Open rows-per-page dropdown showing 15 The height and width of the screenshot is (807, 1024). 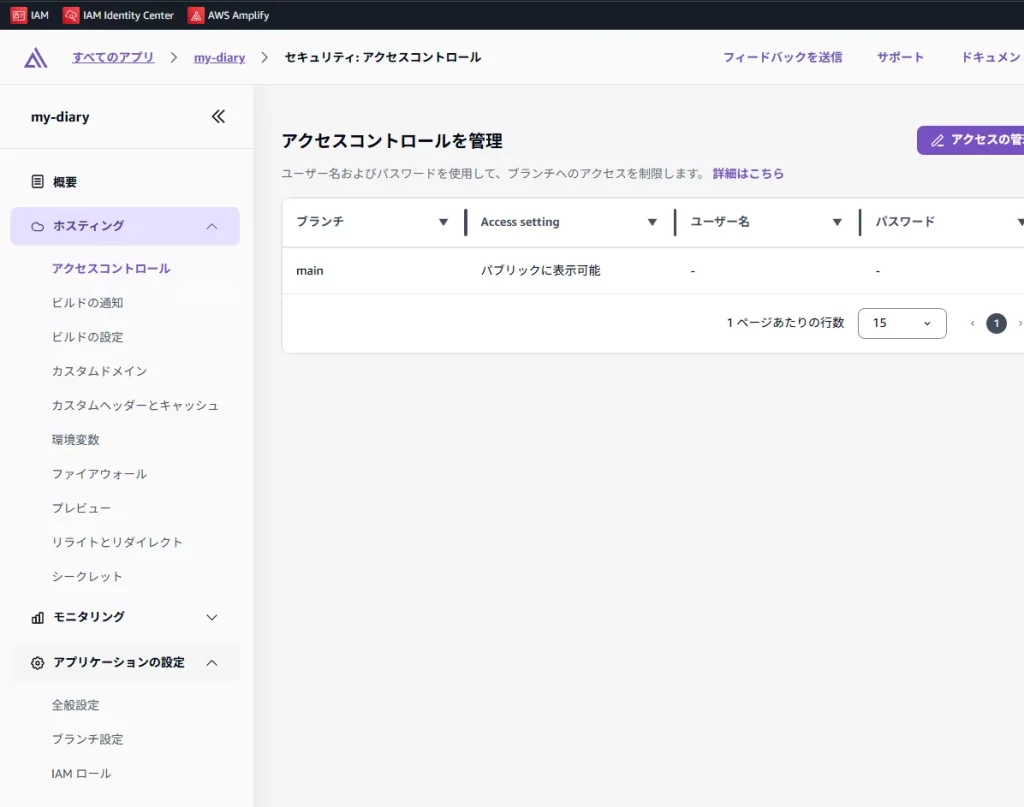point(901,323)
